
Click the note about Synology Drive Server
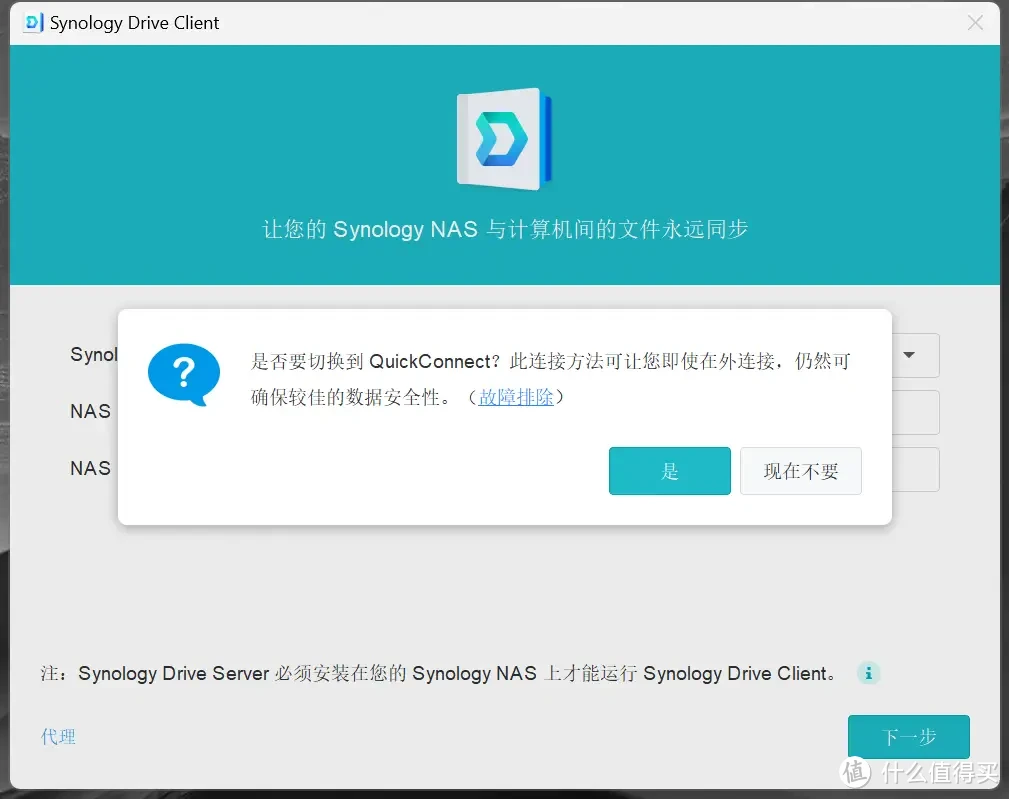(438, 674)
